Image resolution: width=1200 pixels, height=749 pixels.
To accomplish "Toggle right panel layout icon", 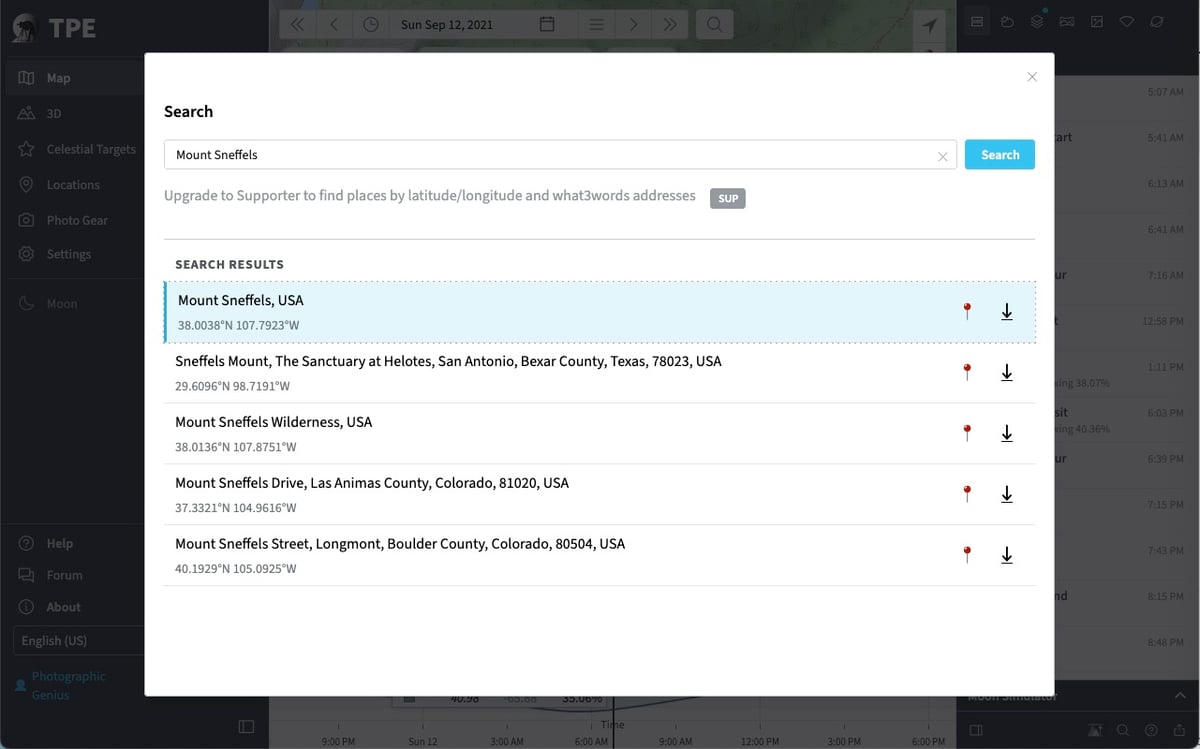I will click(977, 730).
